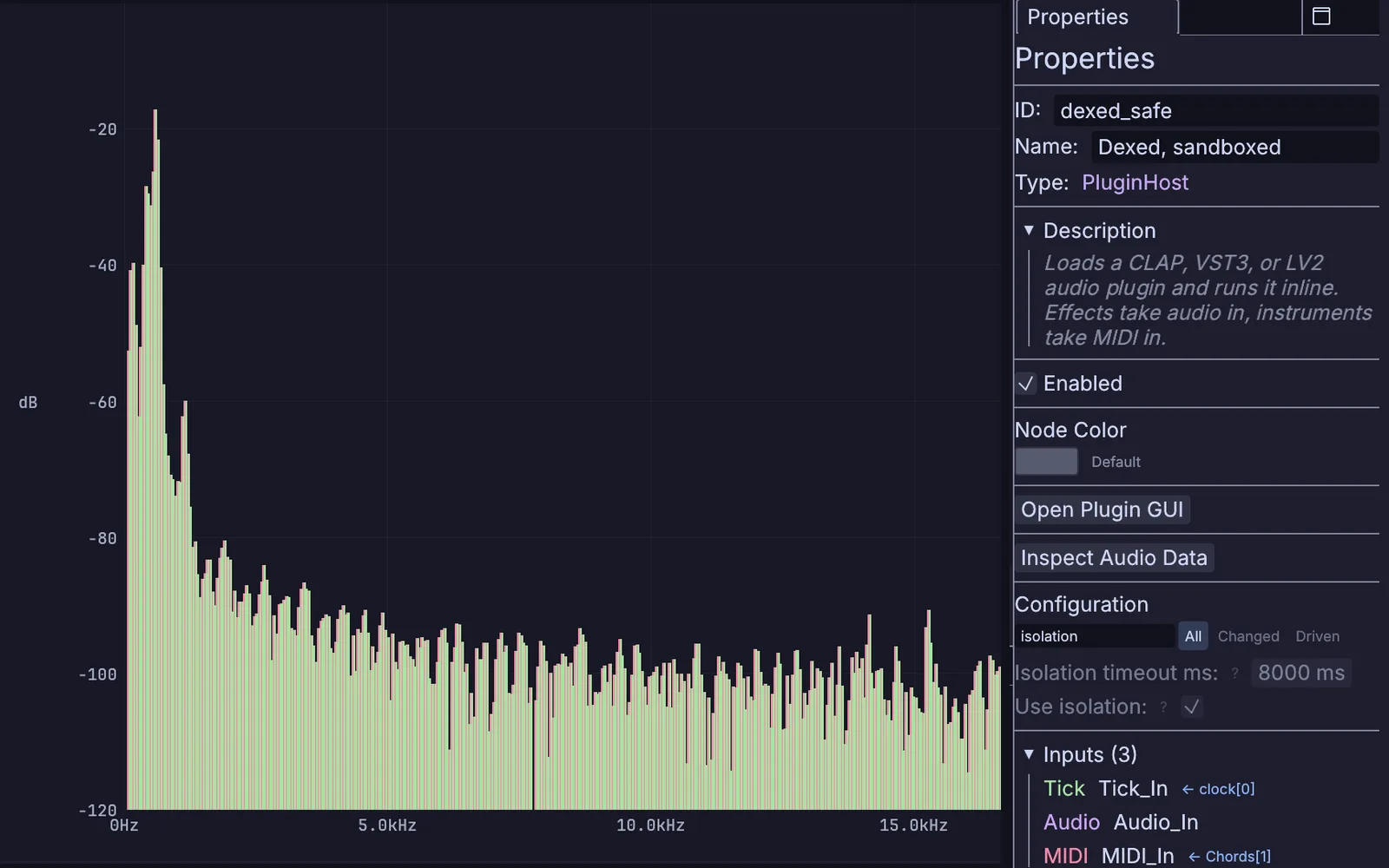This screenshot has width=1389, height=868.
Task: Click the 10.0kHz axis label
Action: [650, 825]
